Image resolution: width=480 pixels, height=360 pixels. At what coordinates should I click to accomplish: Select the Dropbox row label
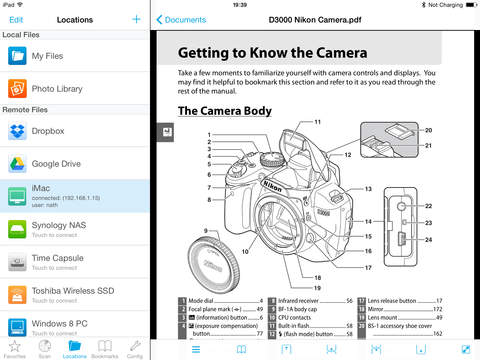point(48,131)
